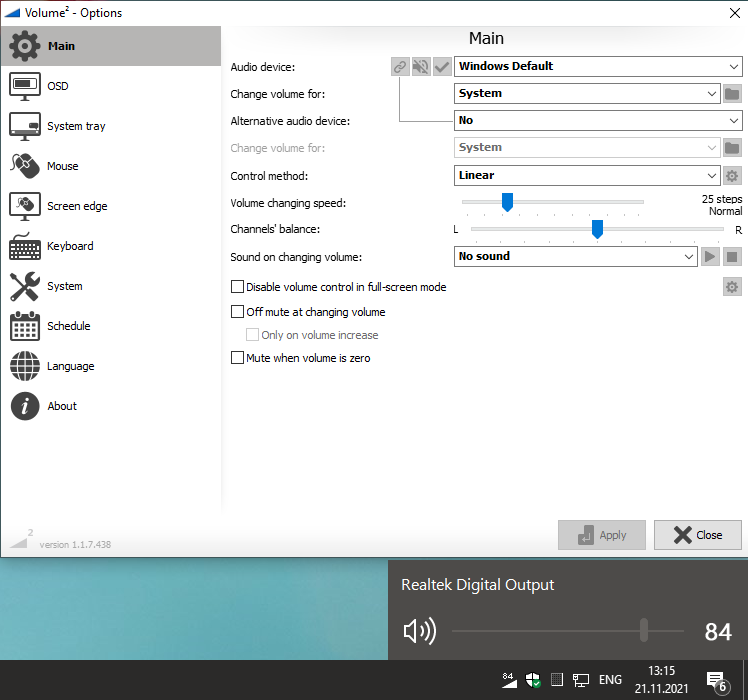Open gear settings for Control method
The image size is (748, 700).
tap(732, 176)
